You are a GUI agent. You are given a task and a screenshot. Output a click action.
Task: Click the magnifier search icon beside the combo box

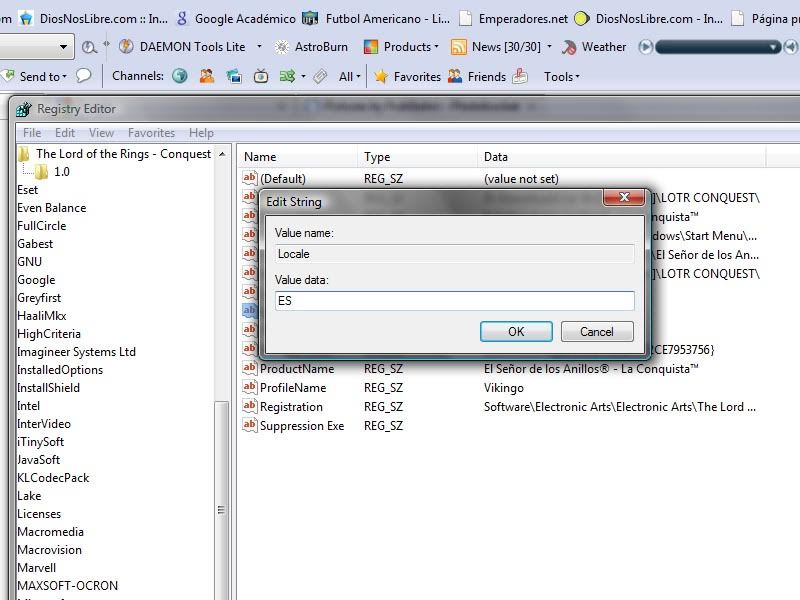click(x=89, y=47)
